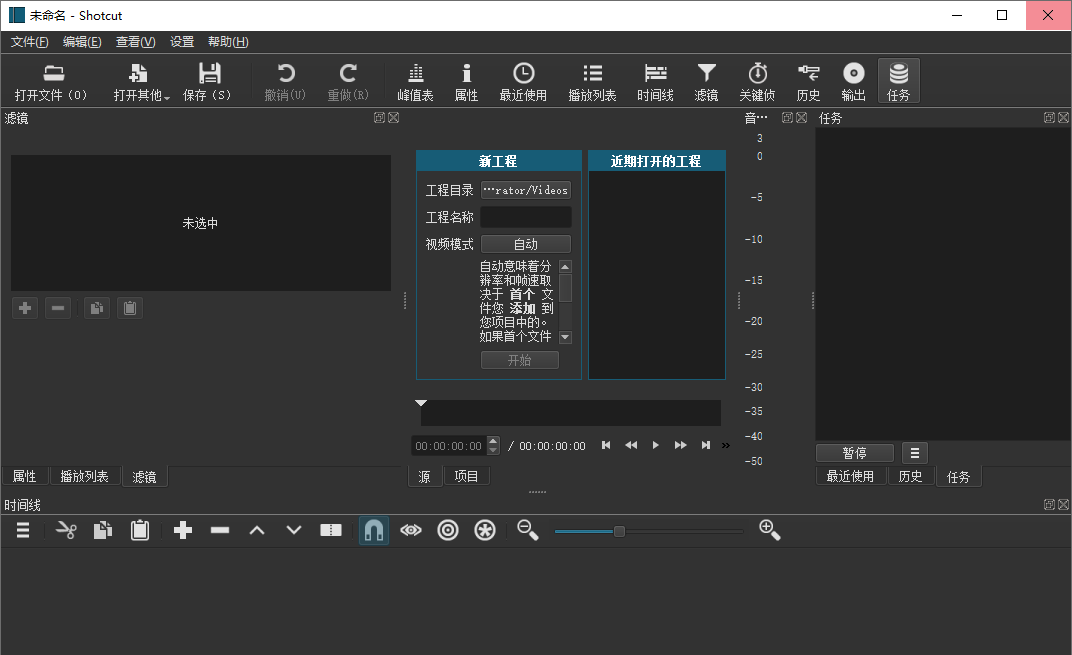
Task: Click the timeline zoom out magnifier
Action: point(528,530)
